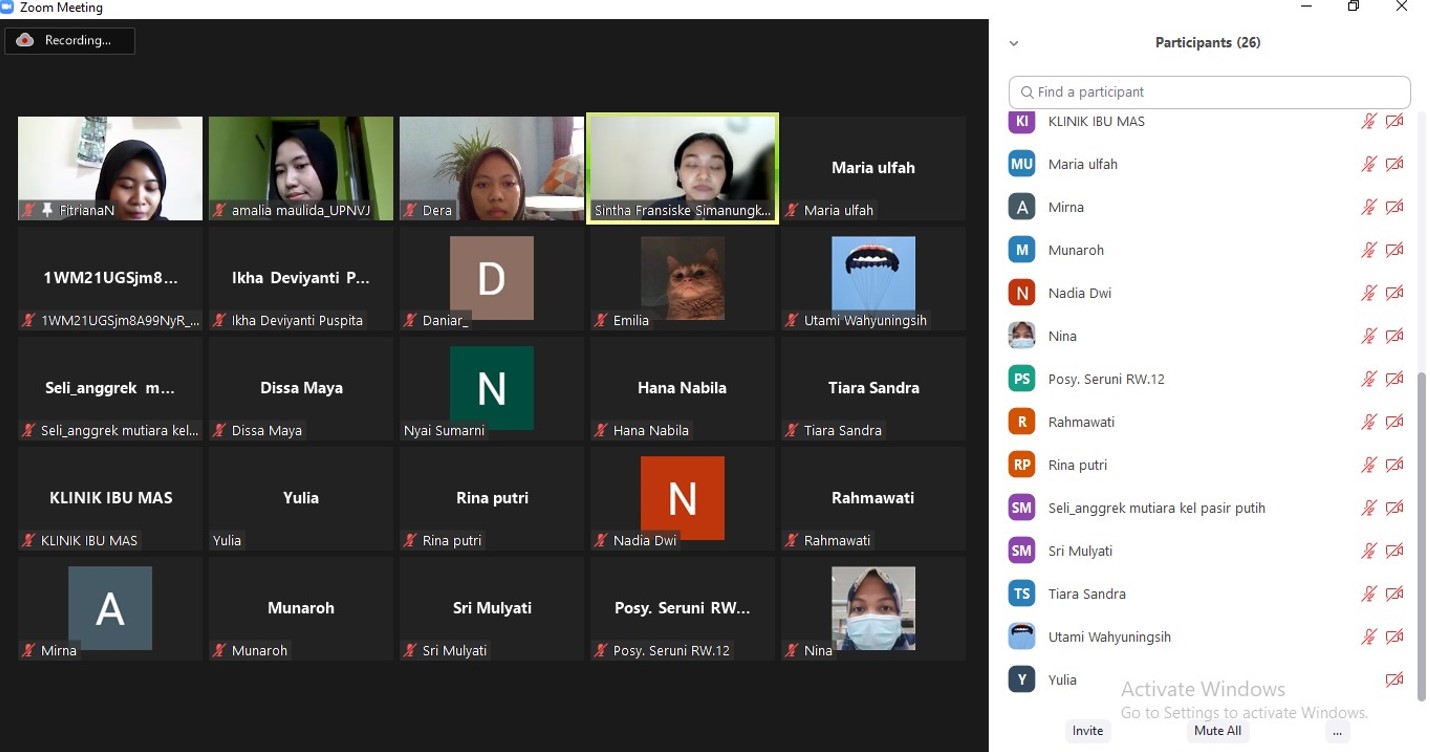
Task: Click the camera-off icon next to Yulia
Action: [x=1394, y=680]
